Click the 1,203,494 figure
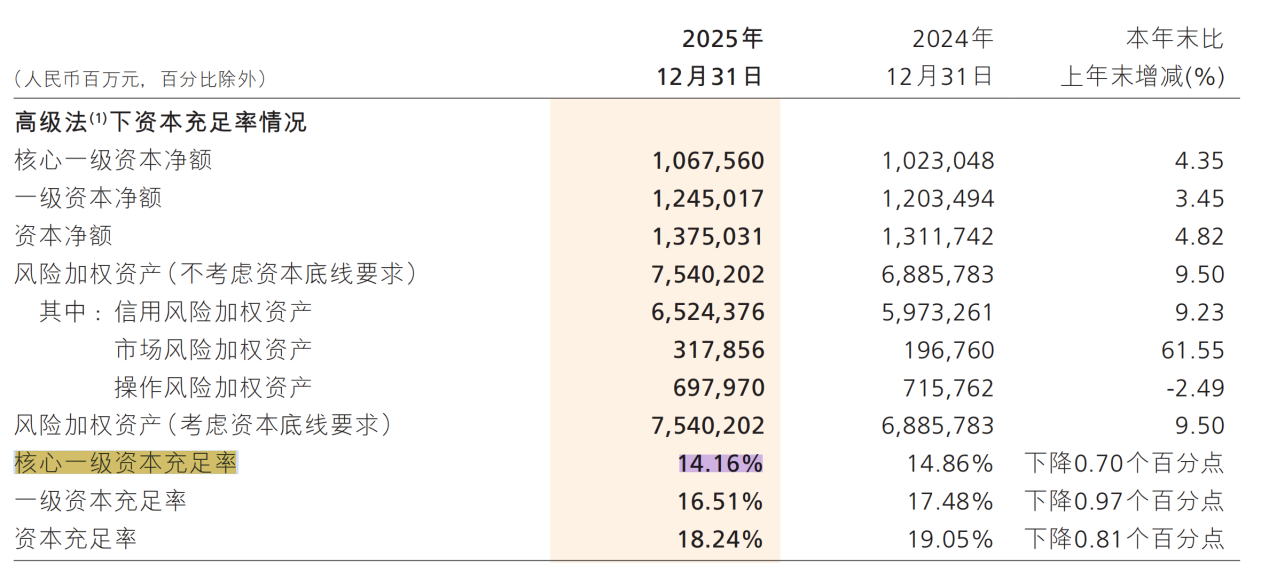The height and width of the screenshot is (563, 1269). point(938,199)
